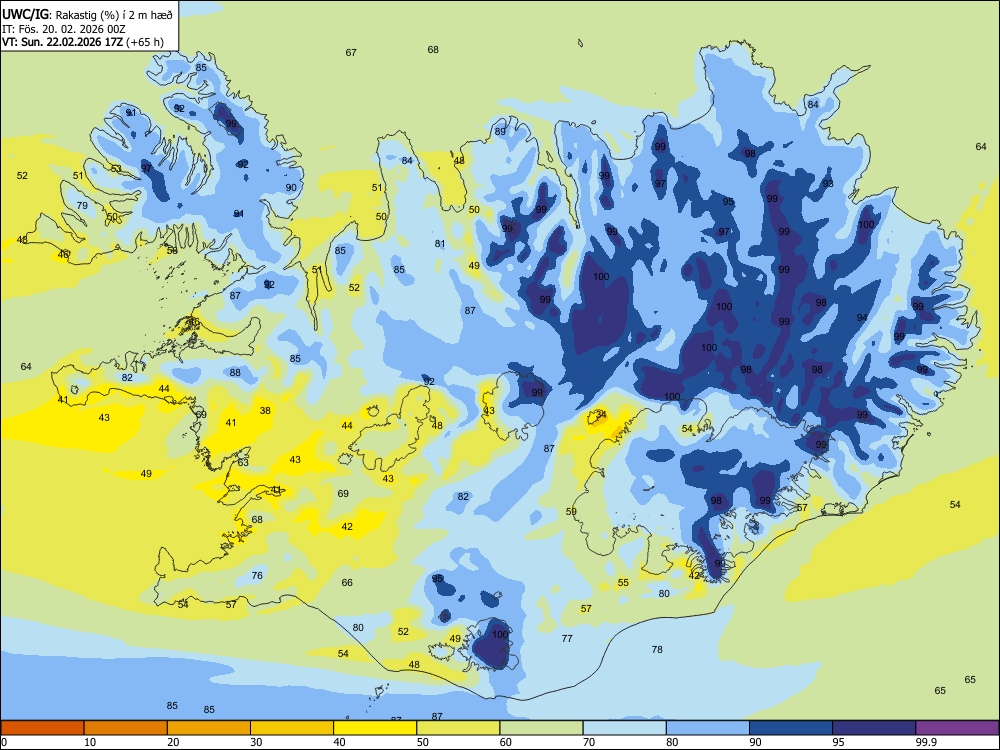Click the humidity value '78' off the south coast

pos(657,649)
